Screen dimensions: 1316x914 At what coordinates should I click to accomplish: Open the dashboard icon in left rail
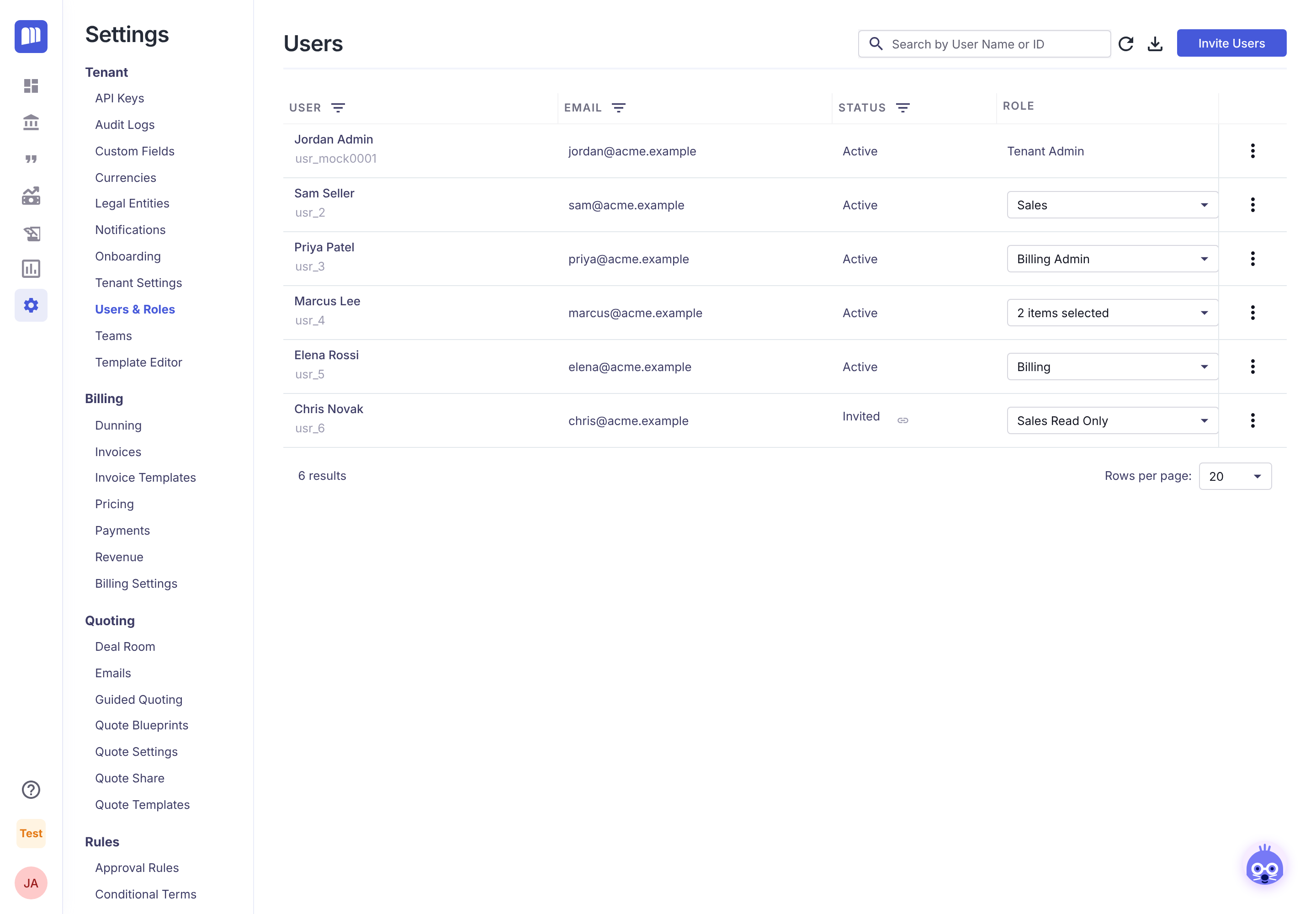tap(31, 86)
